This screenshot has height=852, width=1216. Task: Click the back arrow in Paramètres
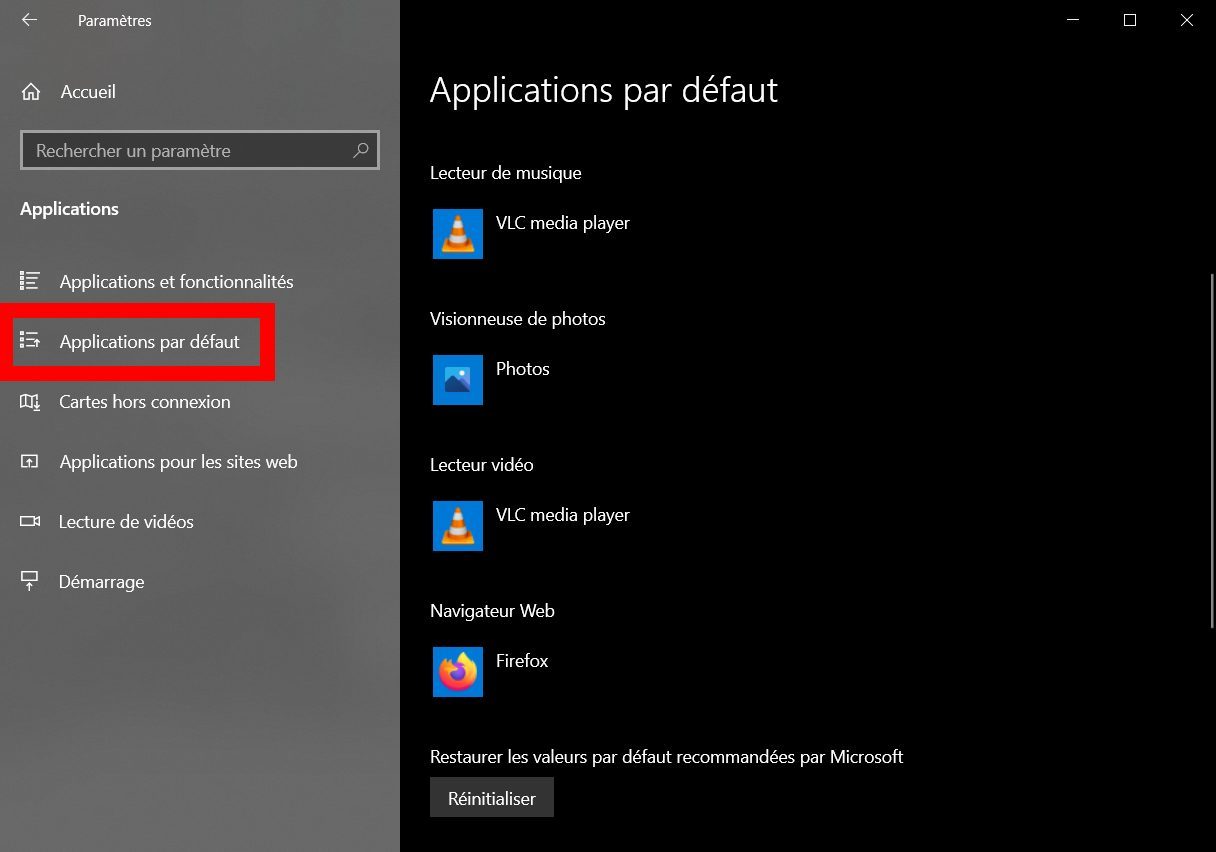coord(29,20)
